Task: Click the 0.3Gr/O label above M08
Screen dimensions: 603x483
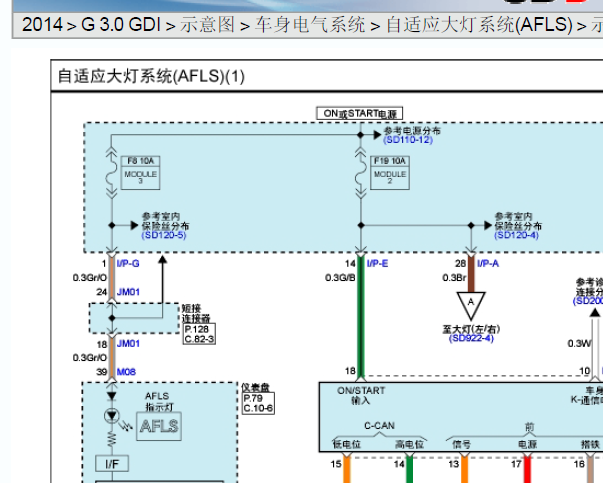Action: 90,358
